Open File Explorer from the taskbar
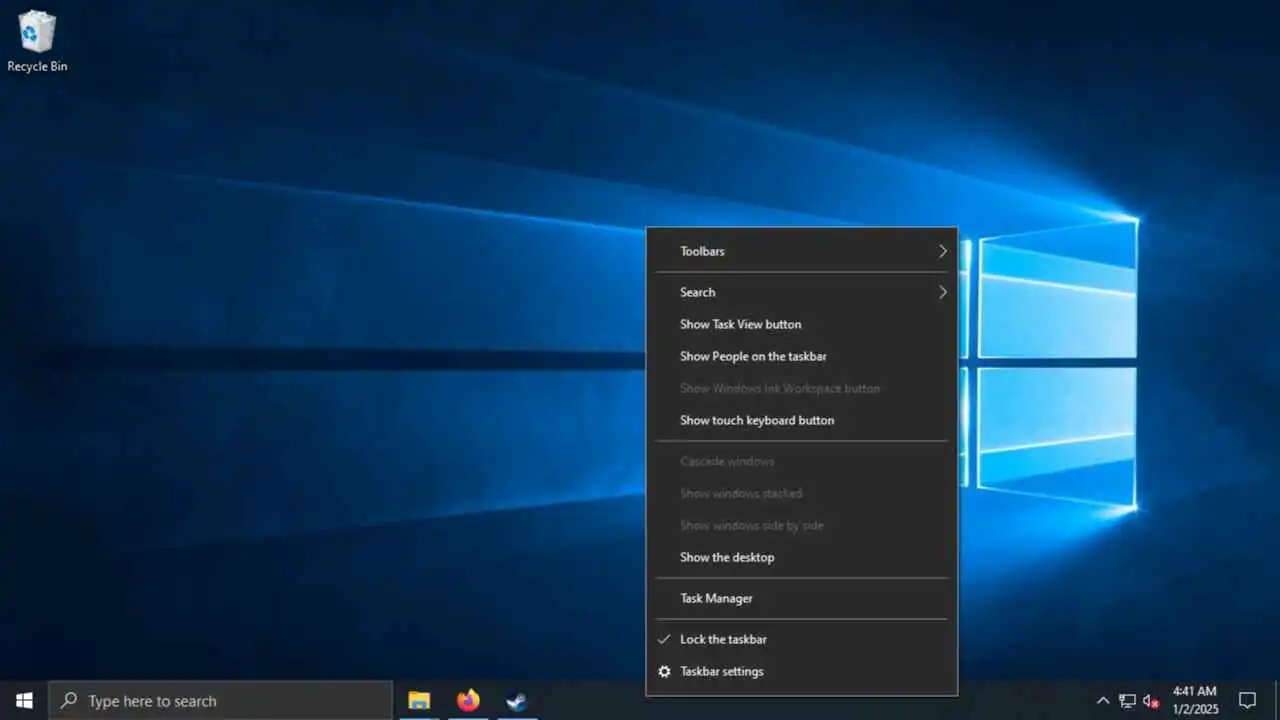The width and height of the screenshot is (1280, 720). coord(419,700)
